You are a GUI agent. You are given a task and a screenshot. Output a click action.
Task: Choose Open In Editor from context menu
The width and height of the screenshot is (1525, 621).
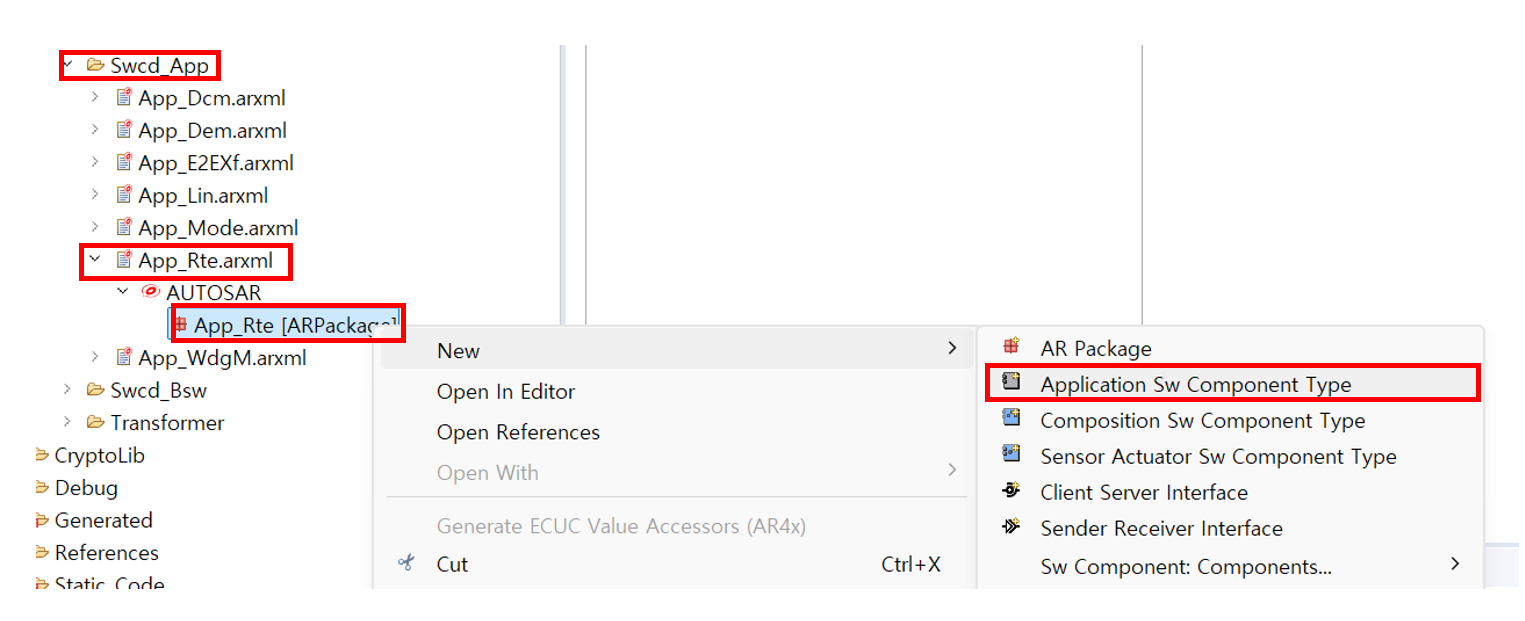pos(505,392)
